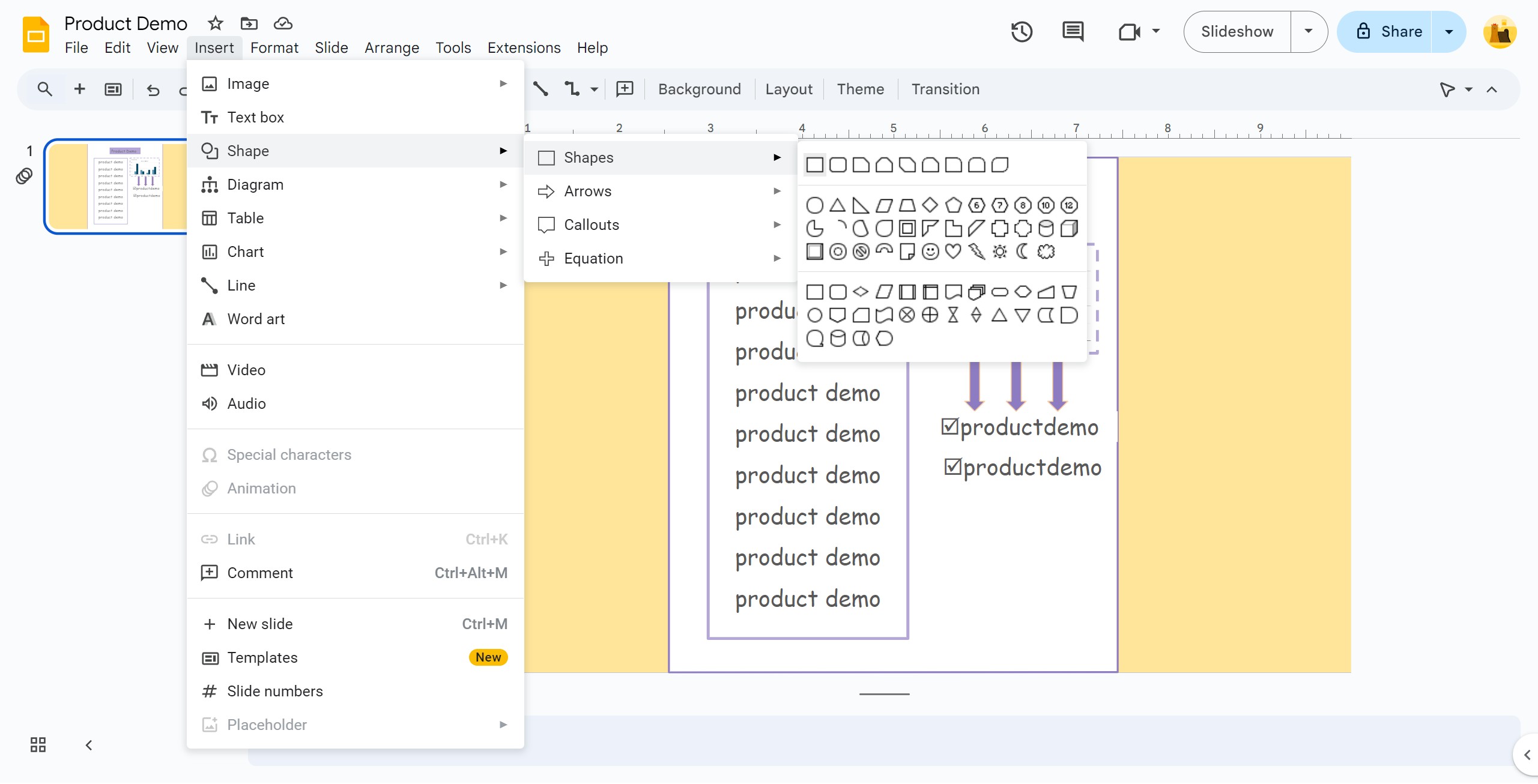Expand the Callouts submenu
Screen dimensions: 1538x784
(660, 225)
